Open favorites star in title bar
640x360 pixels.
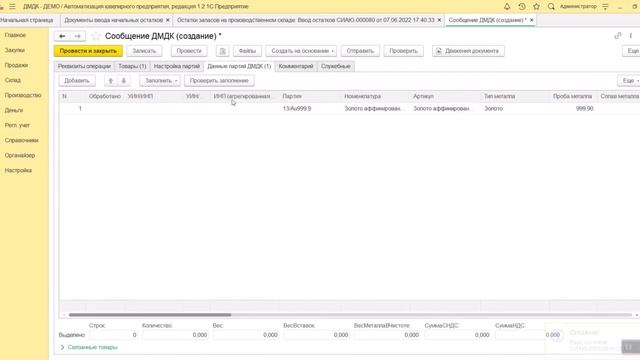pyautogui.click(x=536, y=7)
